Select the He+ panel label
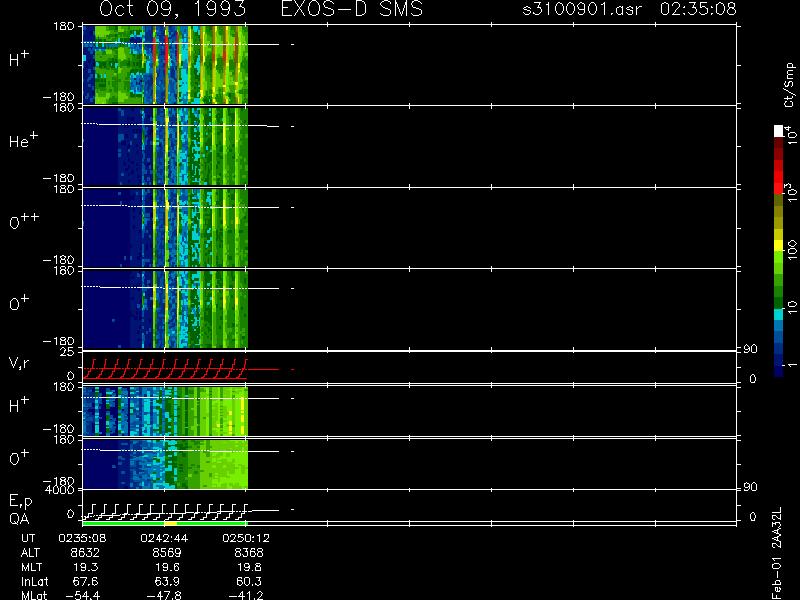Viewport: 800px width, 600px height. click(23, 139)
